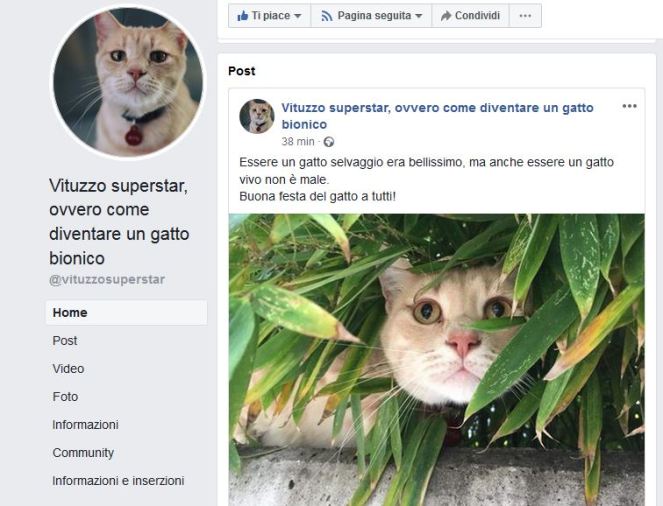Expand the Ti piace dropdown arrow
Viewport: 663px width, 506px height.
pyautogui.click(x=298, y=16)
